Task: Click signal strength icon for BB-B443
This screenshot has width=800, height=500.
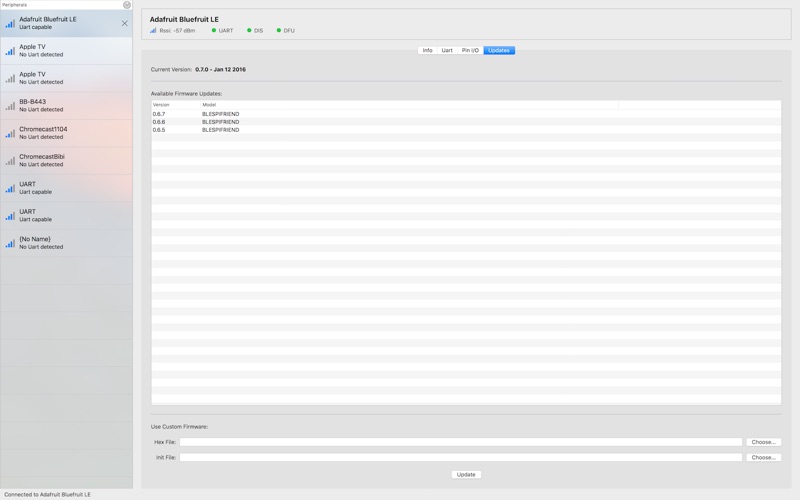Action: pyautogui.click(x=10, y=106)
